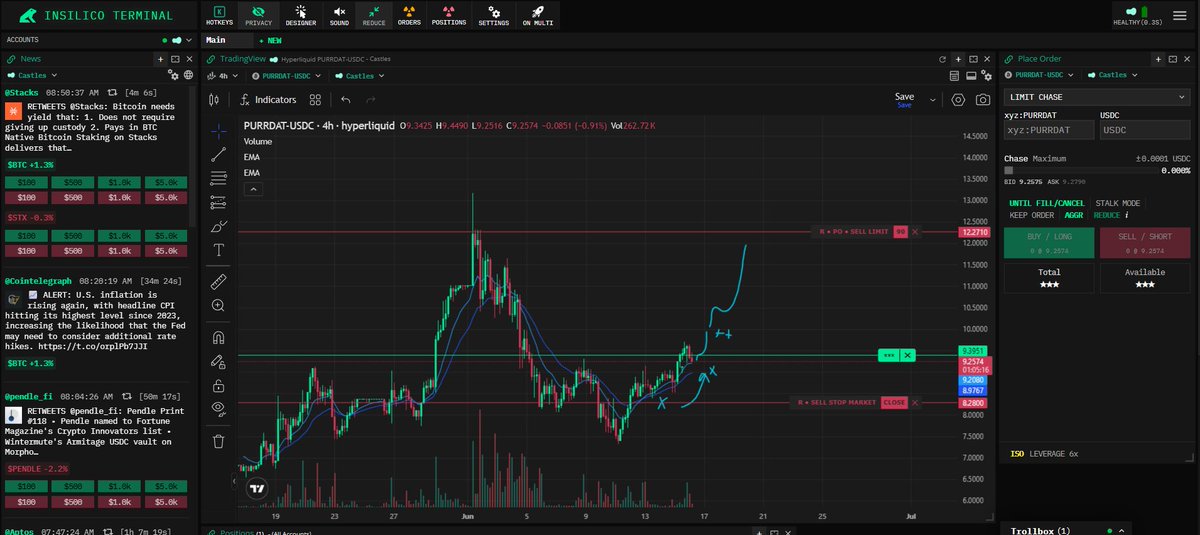Add a new workspace with + NEW
This screenshot has width=1200, height=535.
point(270,41)
